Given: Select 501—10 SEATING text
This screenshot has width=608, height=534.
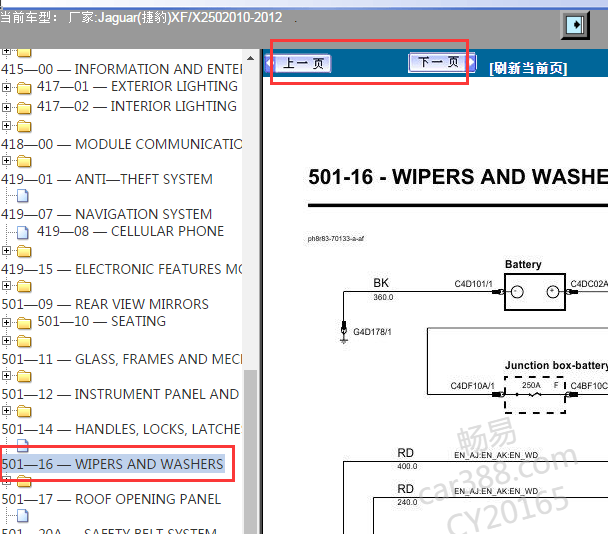Looking at the screenshot, I should (x=102, y=321).
